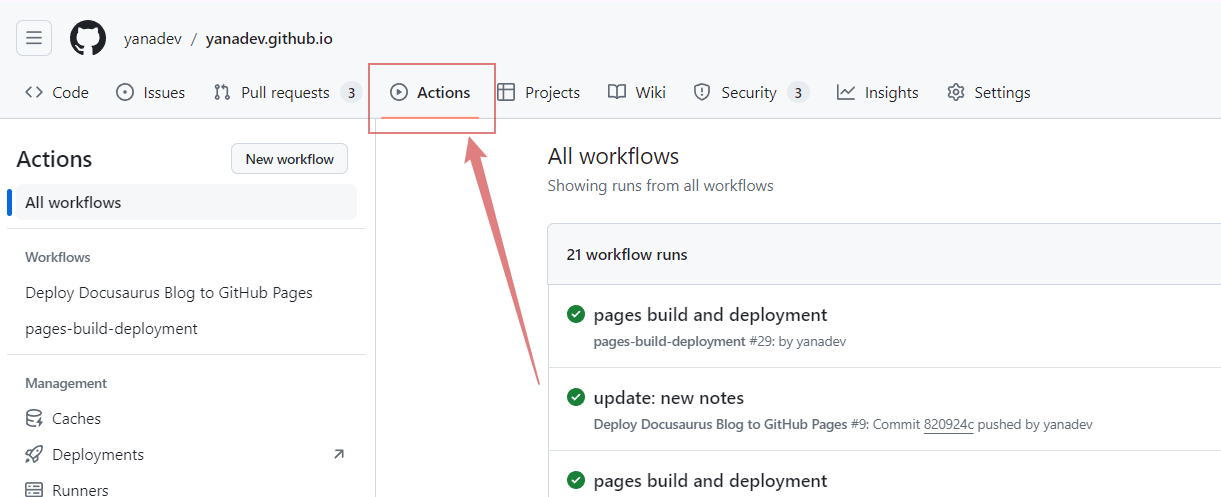Screen dimensions: 1221x497
Task: Click the GitHub Octocat logo
Action: coord(88,38)
